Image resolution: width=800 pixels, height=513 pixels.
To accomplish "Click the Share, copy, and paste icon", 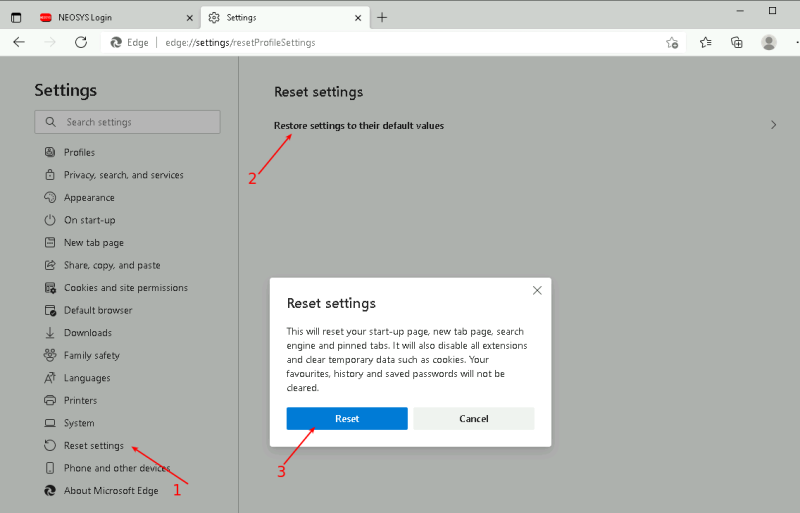I will [50, 265].
